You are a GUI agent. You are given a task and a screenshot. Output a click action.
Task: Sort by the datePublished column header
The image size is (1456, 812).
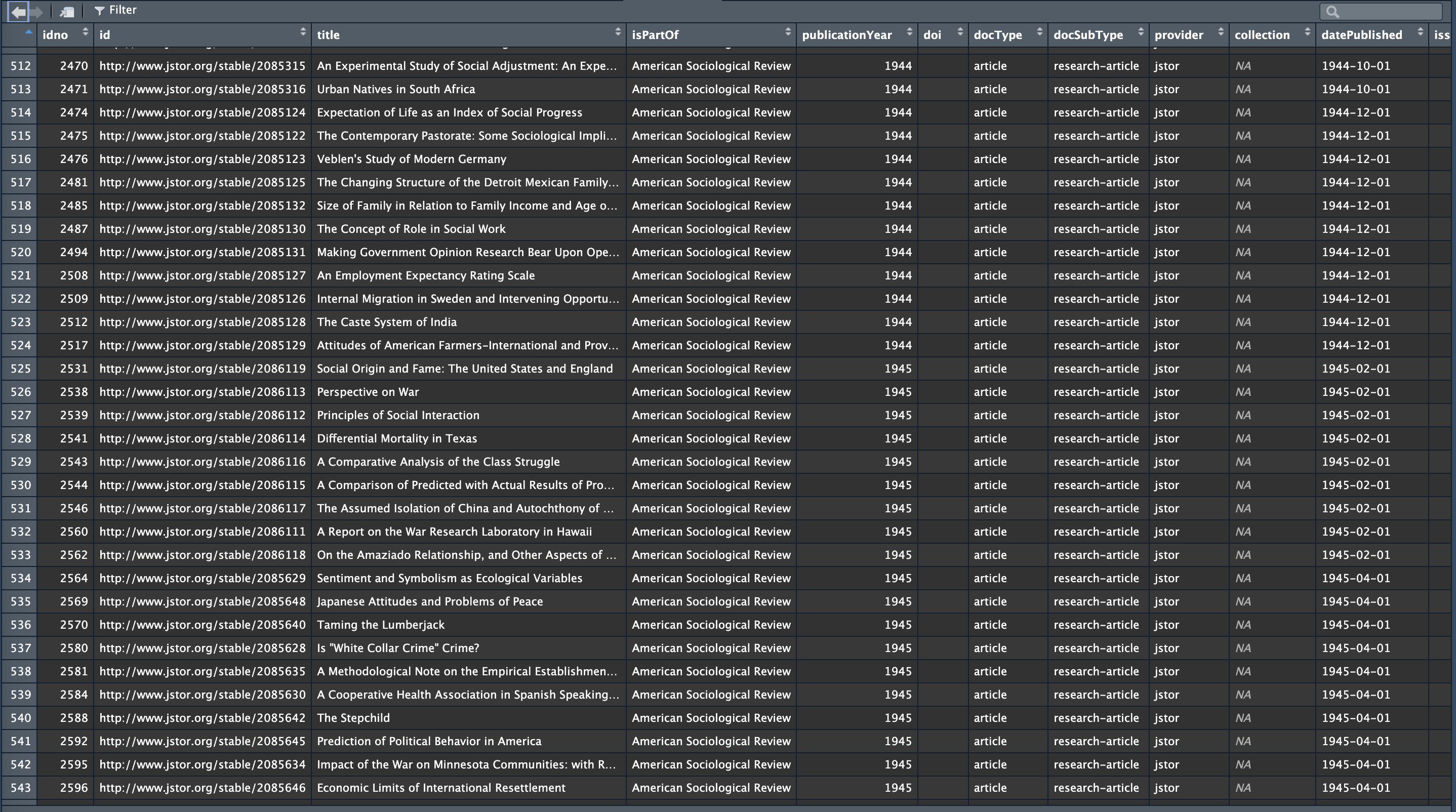(x=1361, y=35)
